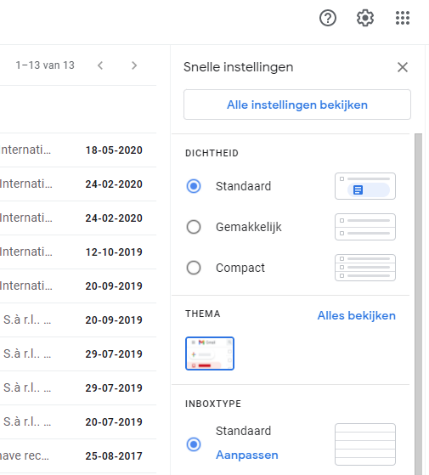Open Alles bekijken theme link
429x475 pixels.
(356, 315)
